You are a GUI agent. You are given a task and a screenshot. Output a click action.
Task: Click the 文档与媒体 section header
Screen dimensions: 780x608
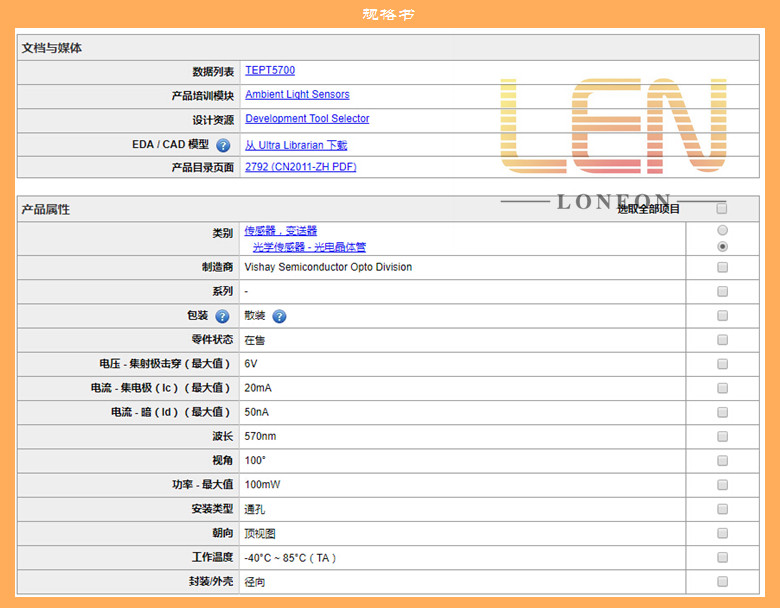coord(52,48)
